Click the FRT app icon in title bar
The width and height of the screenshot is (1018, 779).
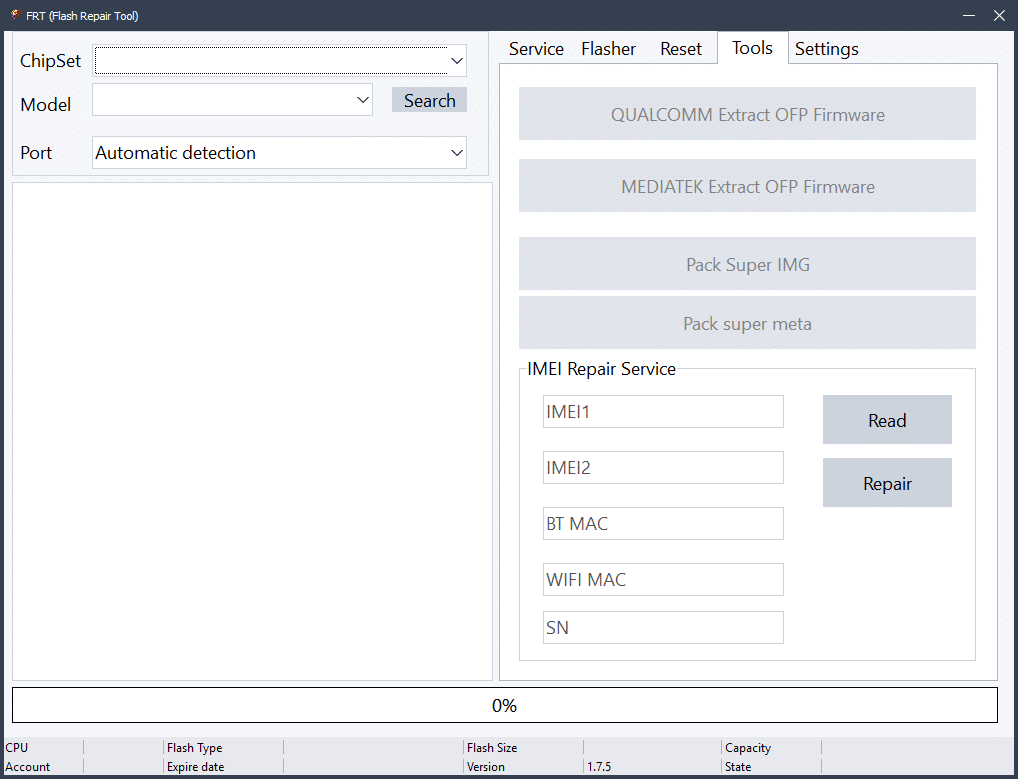16,15
